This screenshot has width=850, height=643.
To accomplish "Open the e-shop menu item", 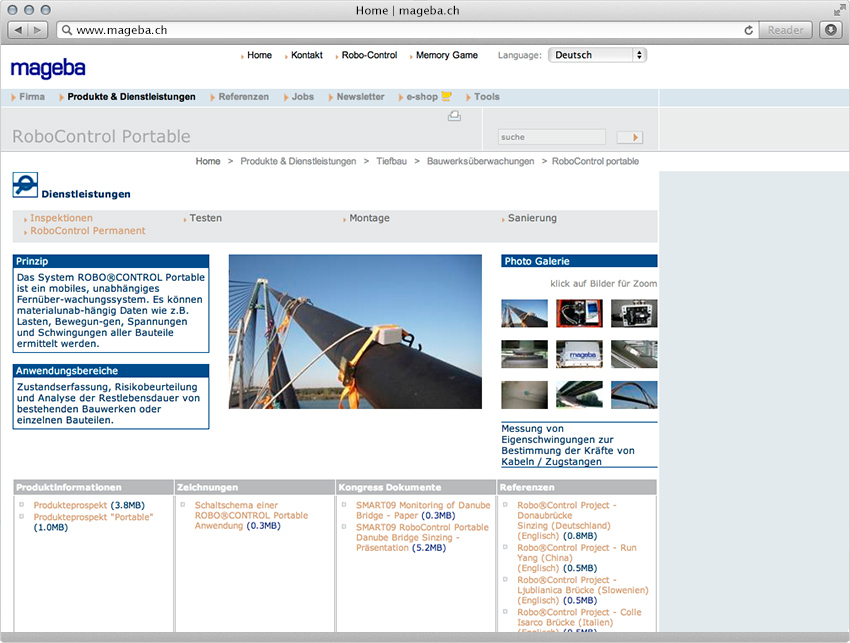I will (422, 97).
